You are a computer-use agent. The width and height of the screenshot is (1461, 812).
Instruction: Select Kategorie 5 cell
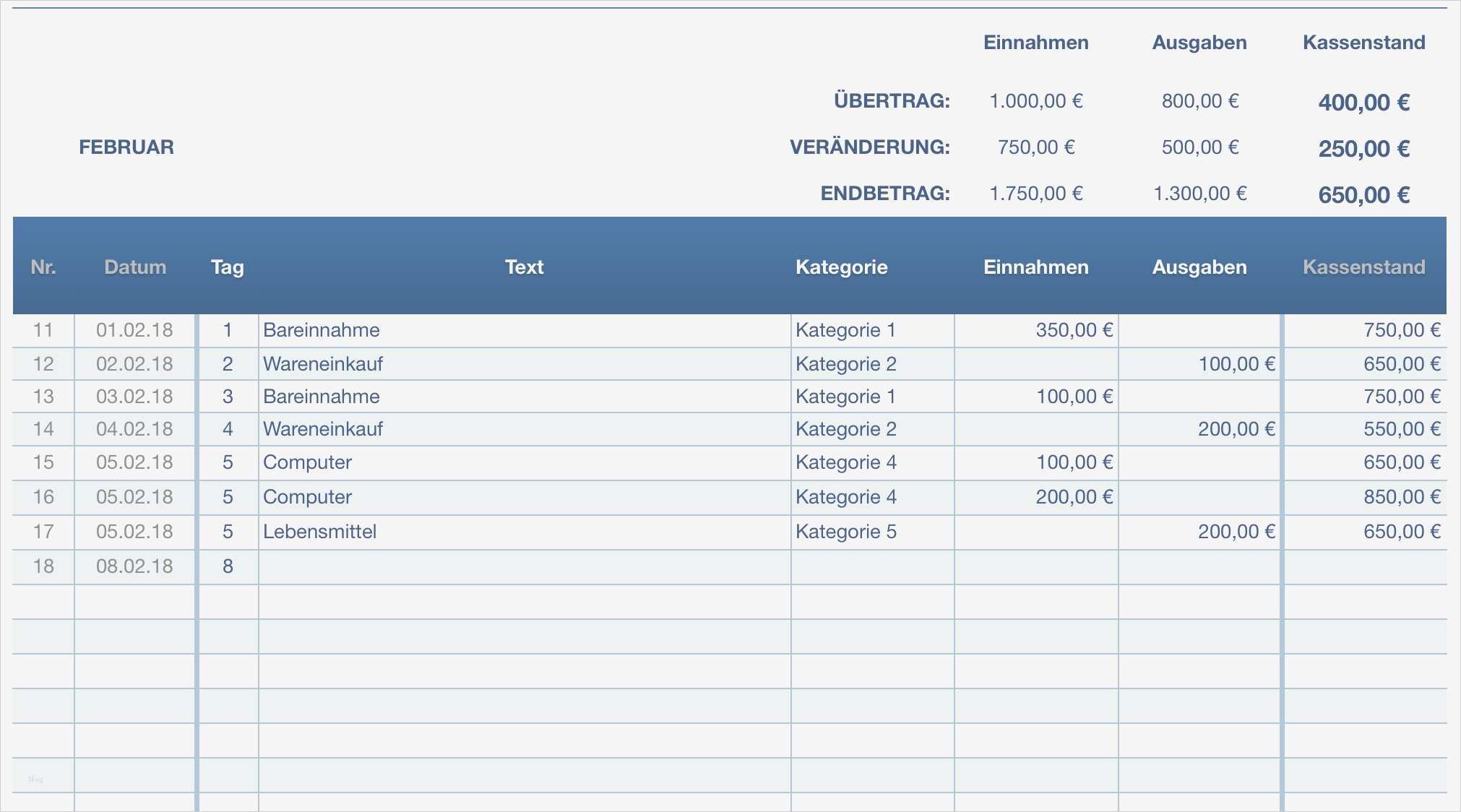pyautogui.click(x=845, y=532)
